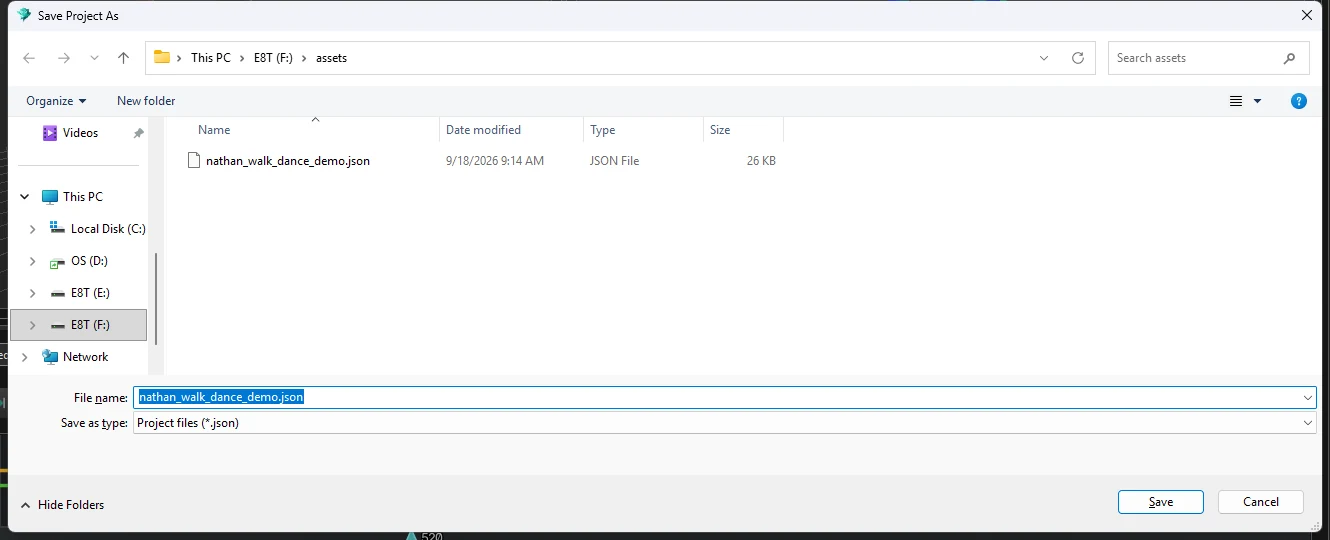Go up one folder level

point(123,58)
